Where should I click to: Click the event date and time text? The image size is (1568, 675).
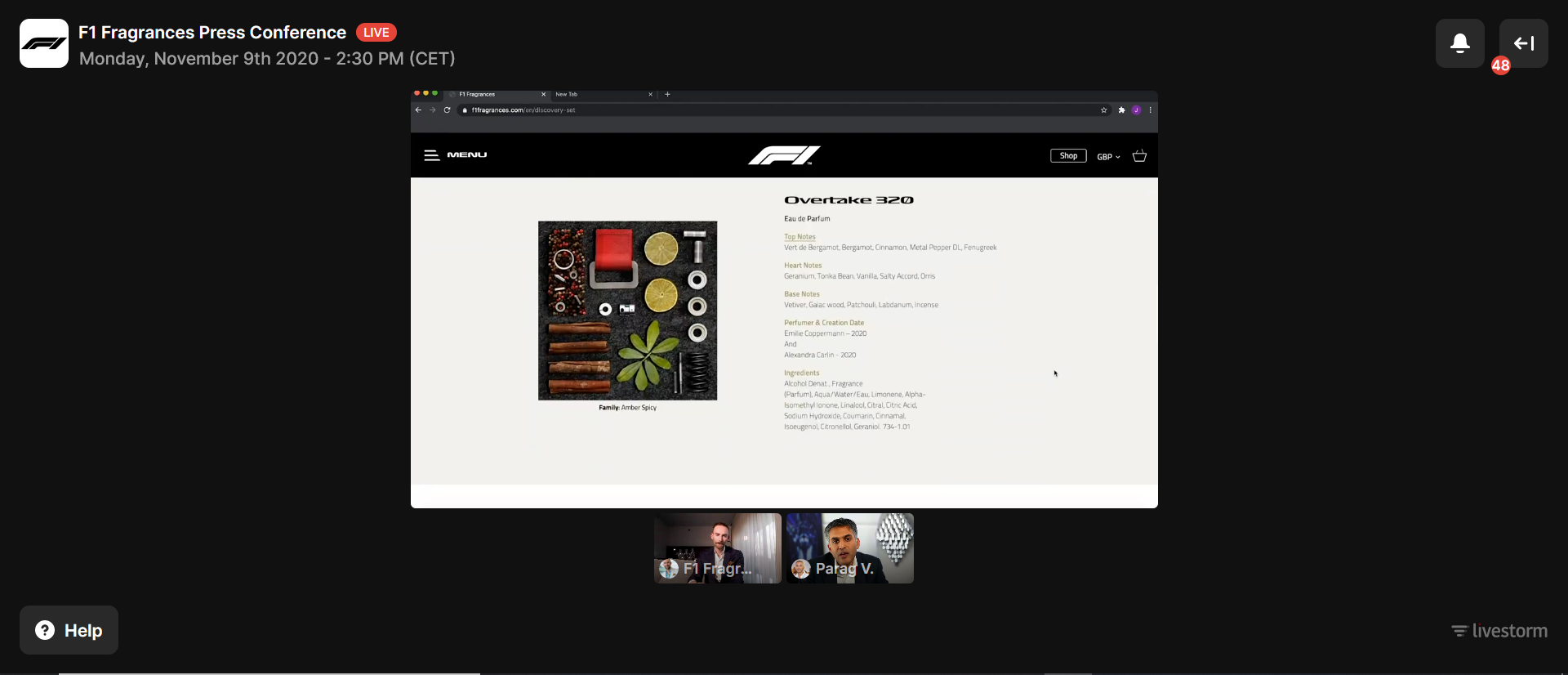click(x=267, y=59)
